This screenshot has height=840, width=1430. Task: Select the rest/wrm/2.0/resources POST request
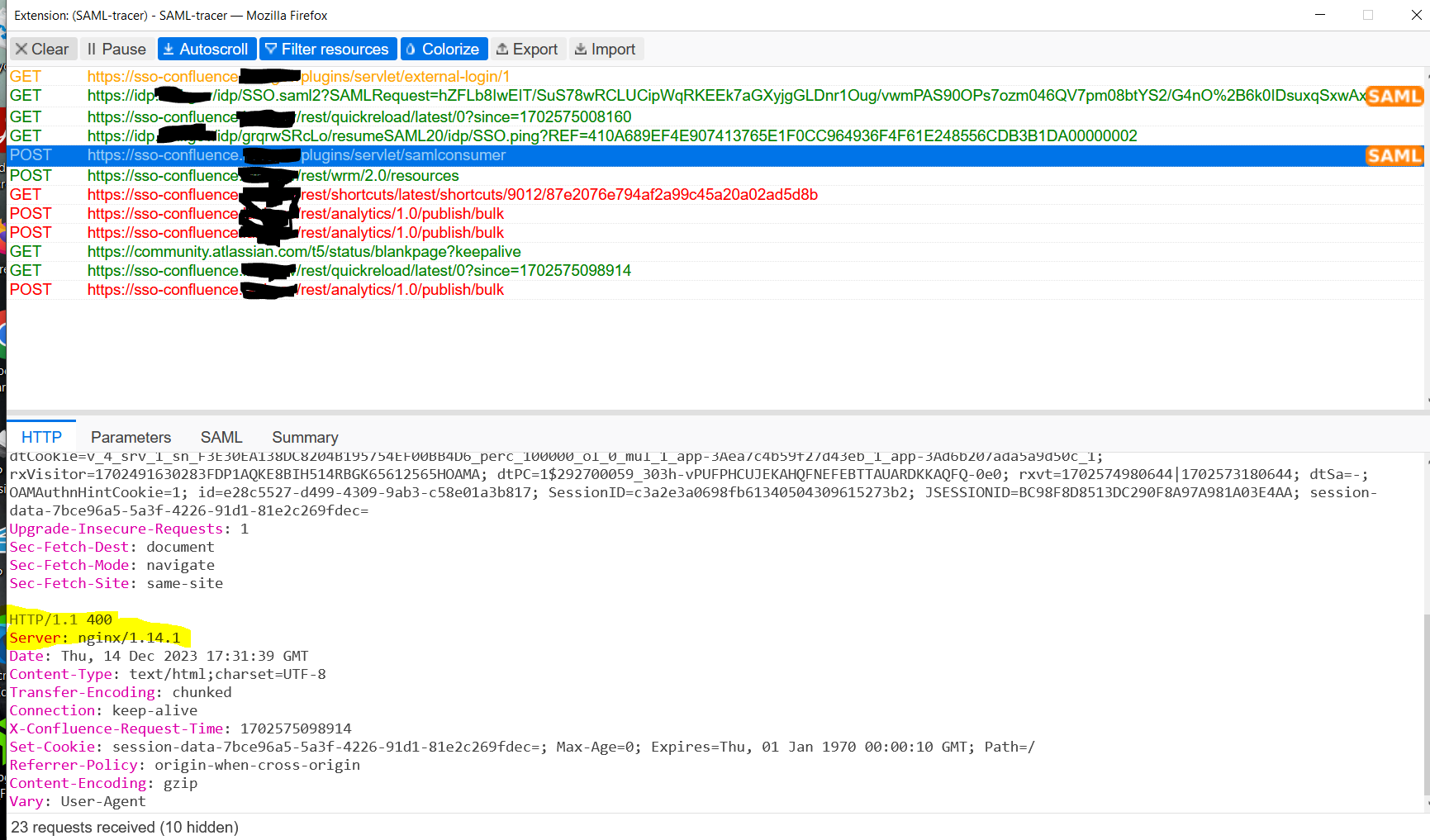(715, 176)
